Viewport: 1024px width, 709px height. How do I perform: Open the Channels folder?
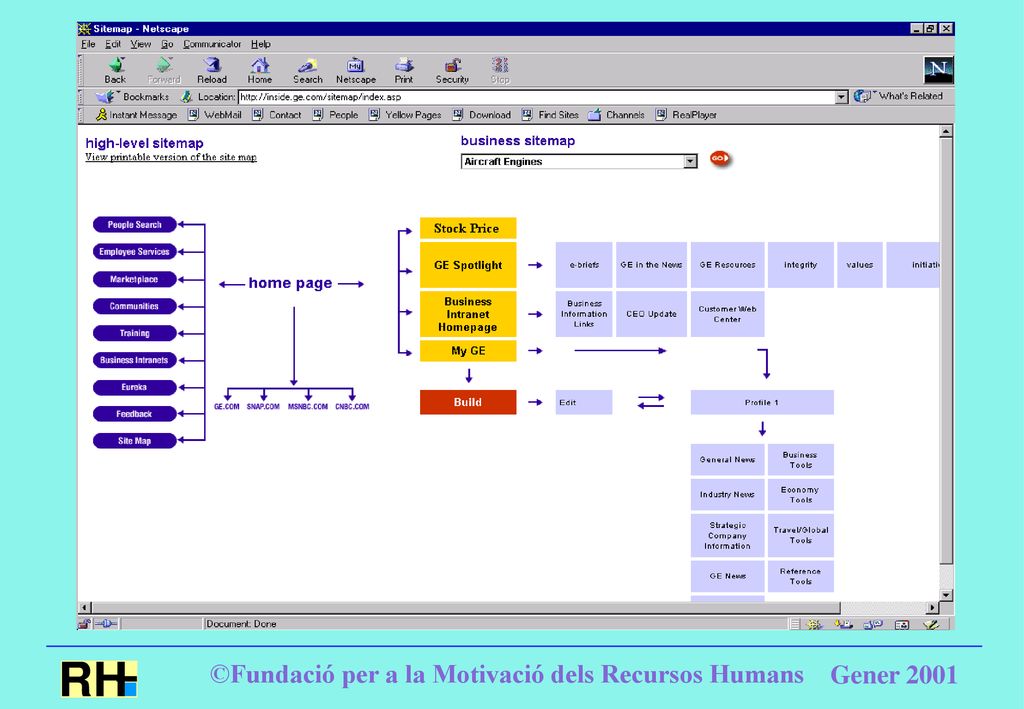point(616,115)
